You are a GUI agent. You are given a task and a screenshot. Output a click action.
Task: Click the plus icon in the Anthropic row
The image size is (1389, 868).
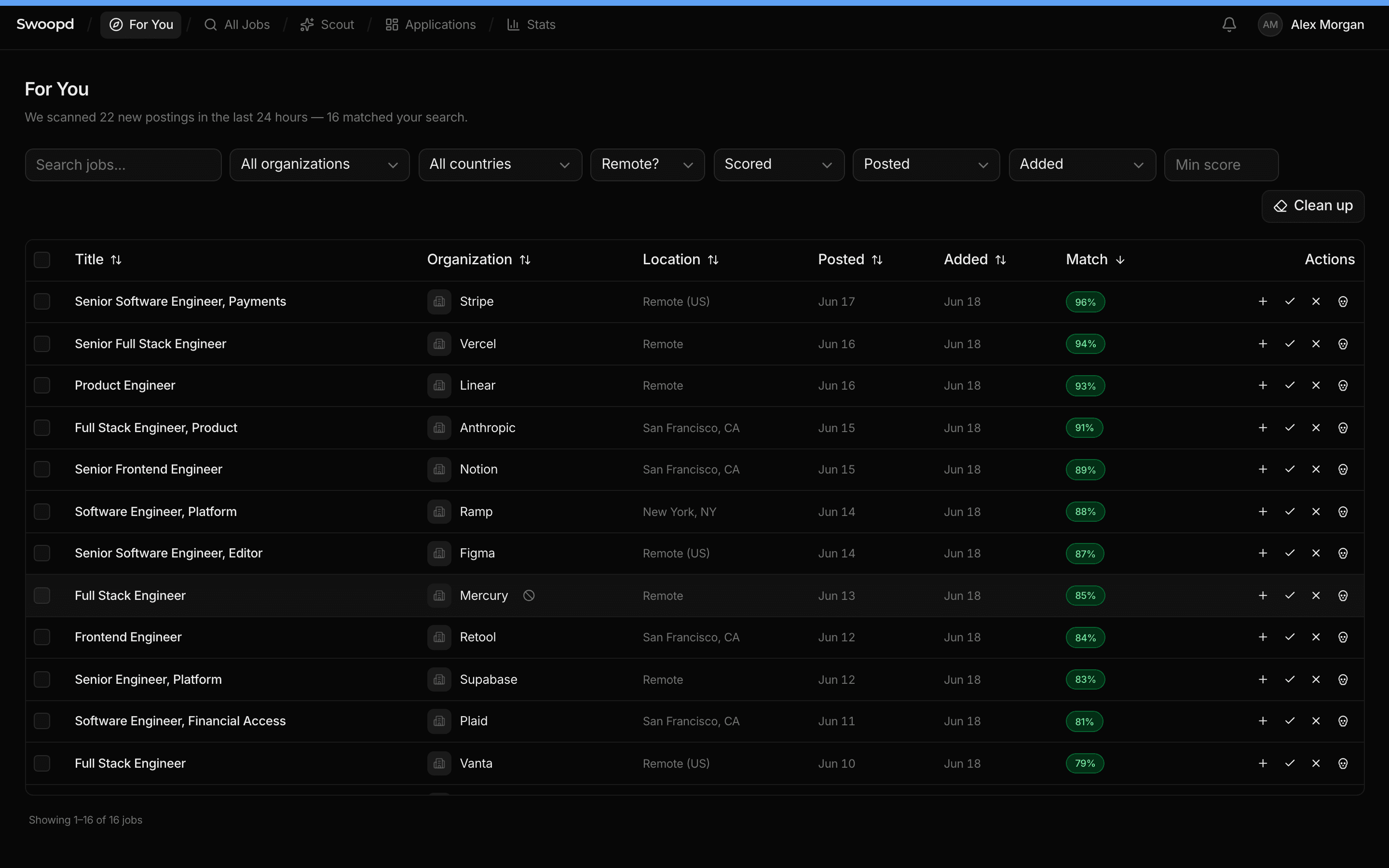1263,428
